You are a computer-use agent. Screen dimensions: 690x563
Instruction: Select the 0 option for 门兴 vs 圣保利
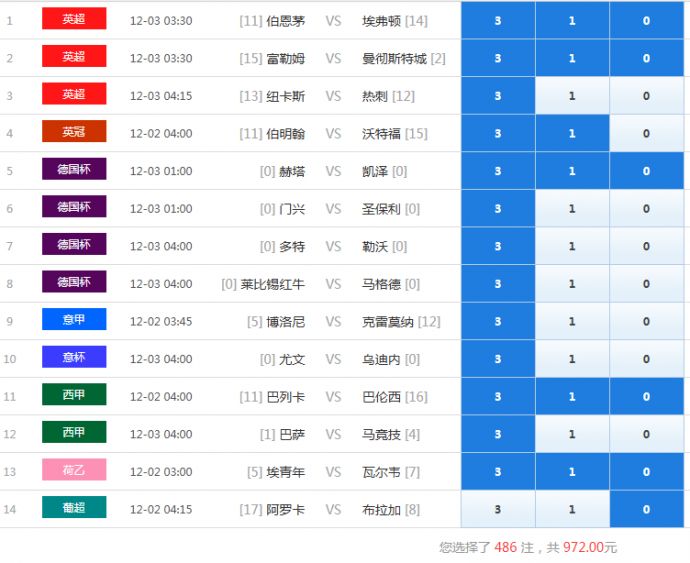(646, 208)
